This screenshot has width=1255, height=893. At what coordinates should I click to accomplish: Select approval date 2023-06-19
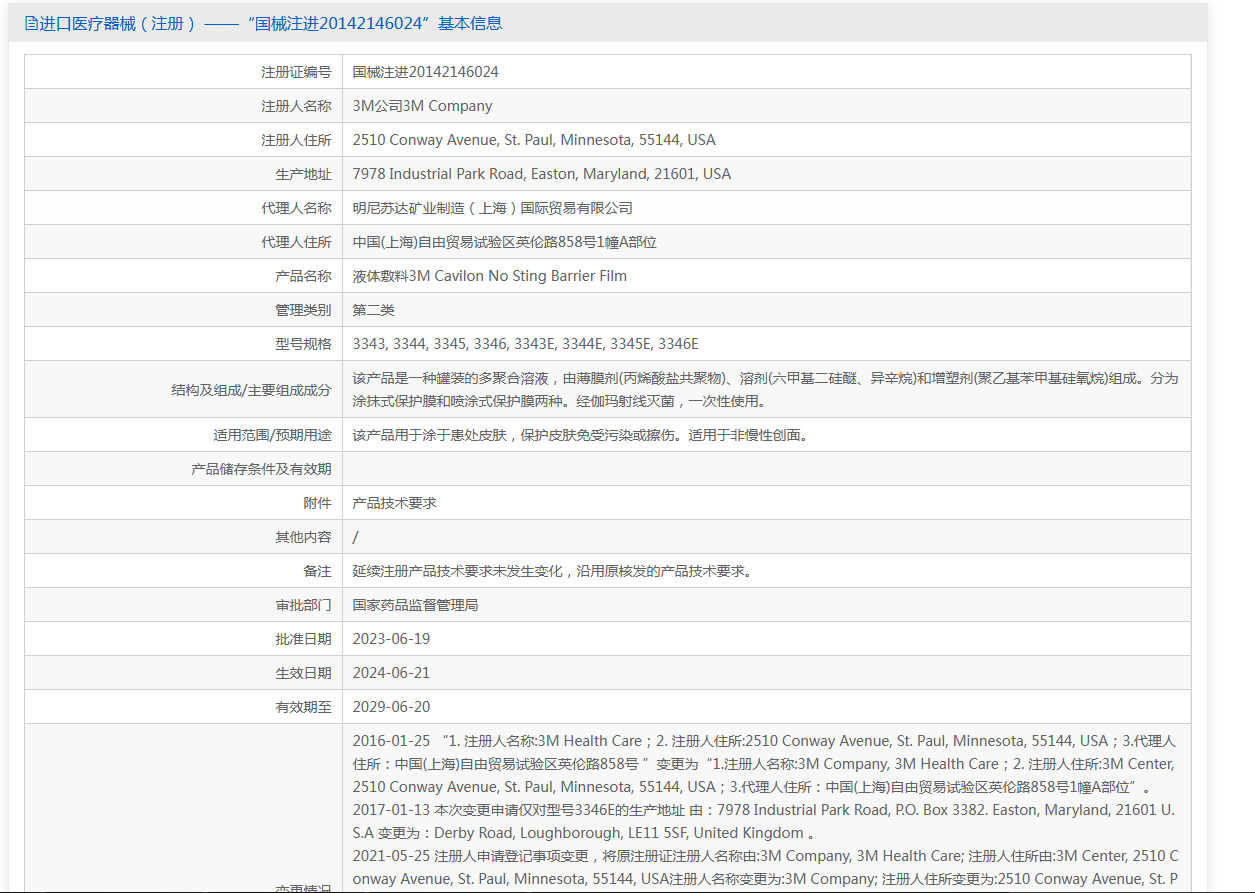(392, 639)
